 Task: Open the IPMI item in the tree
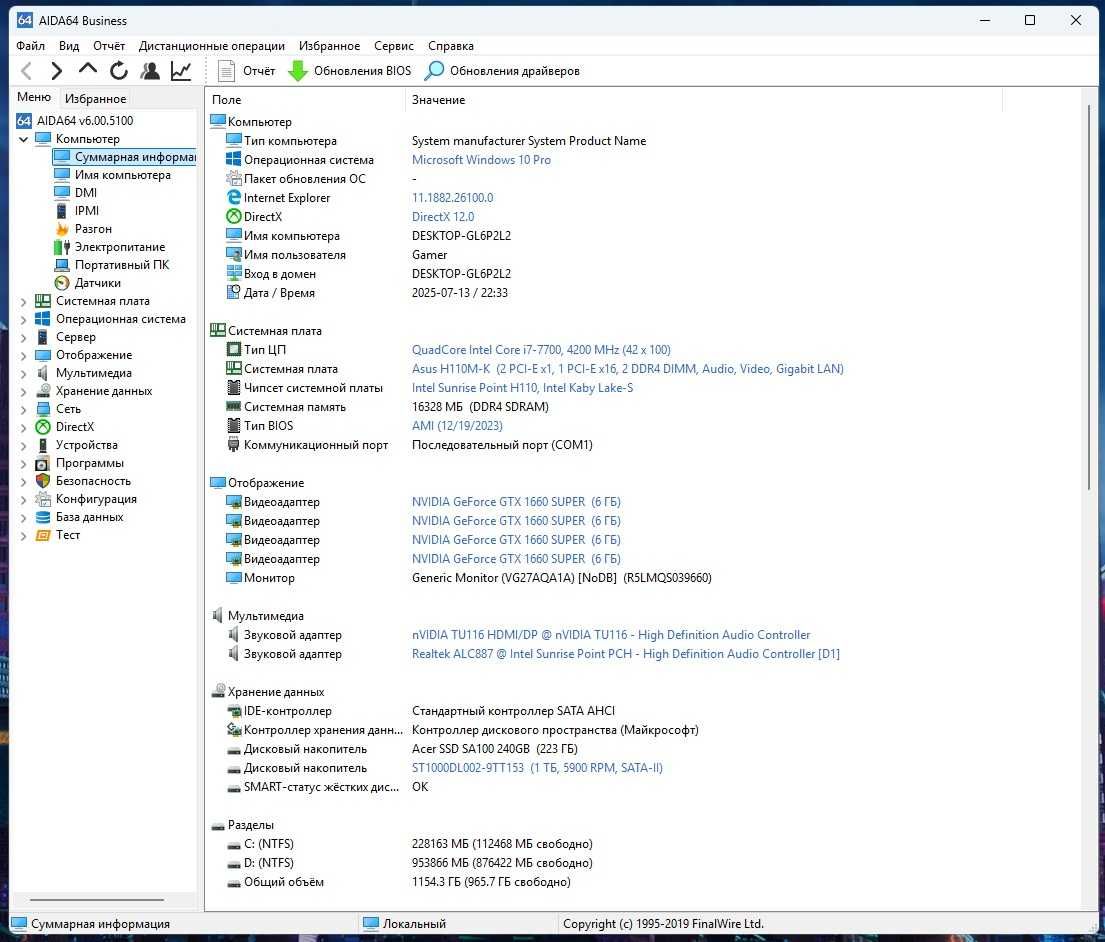pos(77,211)
